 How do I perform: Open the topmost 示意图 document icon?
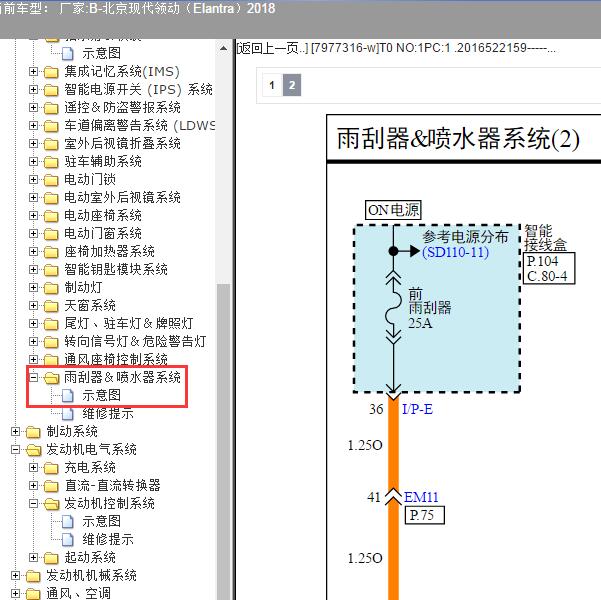[68, 53]
